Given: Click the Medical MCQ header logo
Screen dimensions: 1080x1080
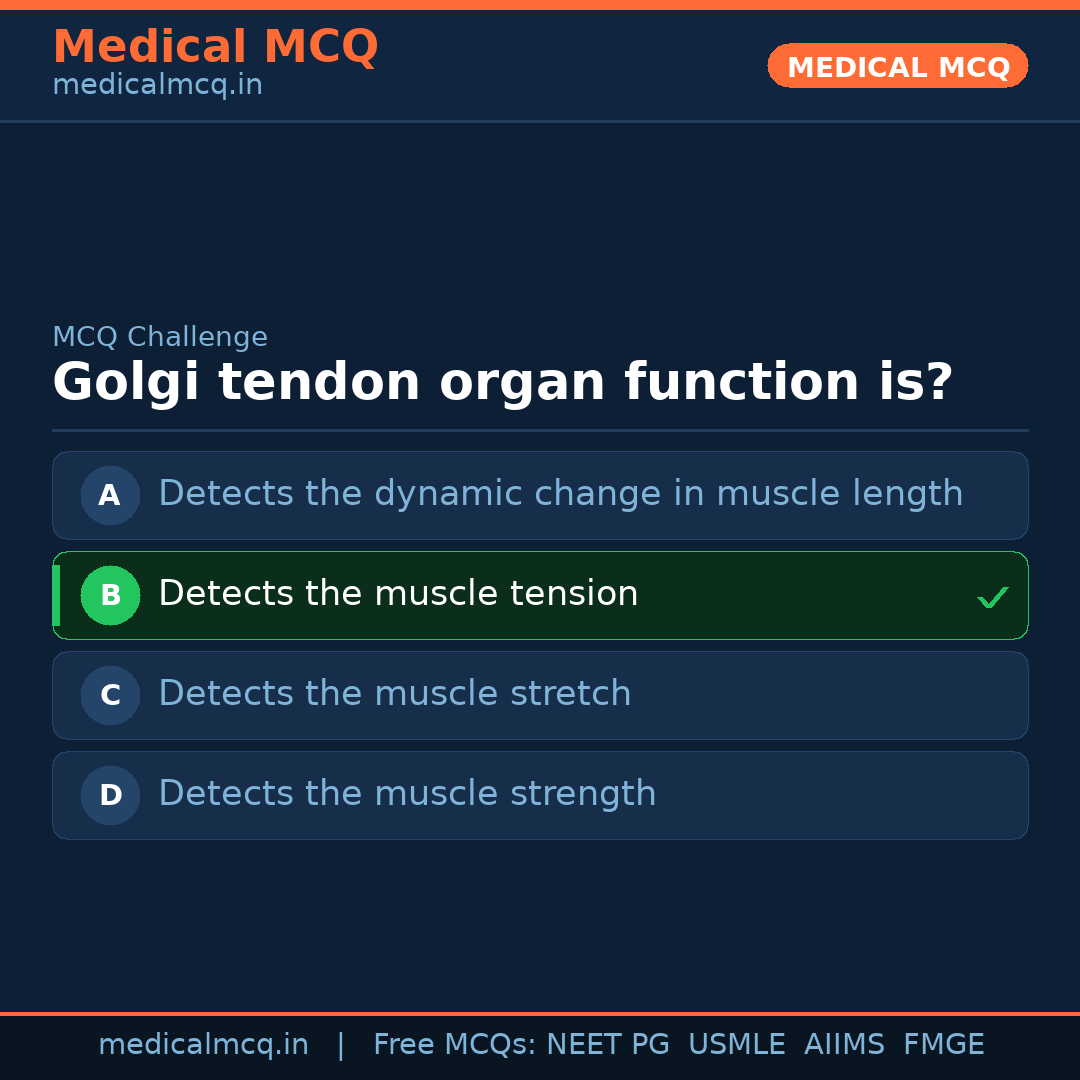Looking at the screenshot, I should tap(216, 47).
